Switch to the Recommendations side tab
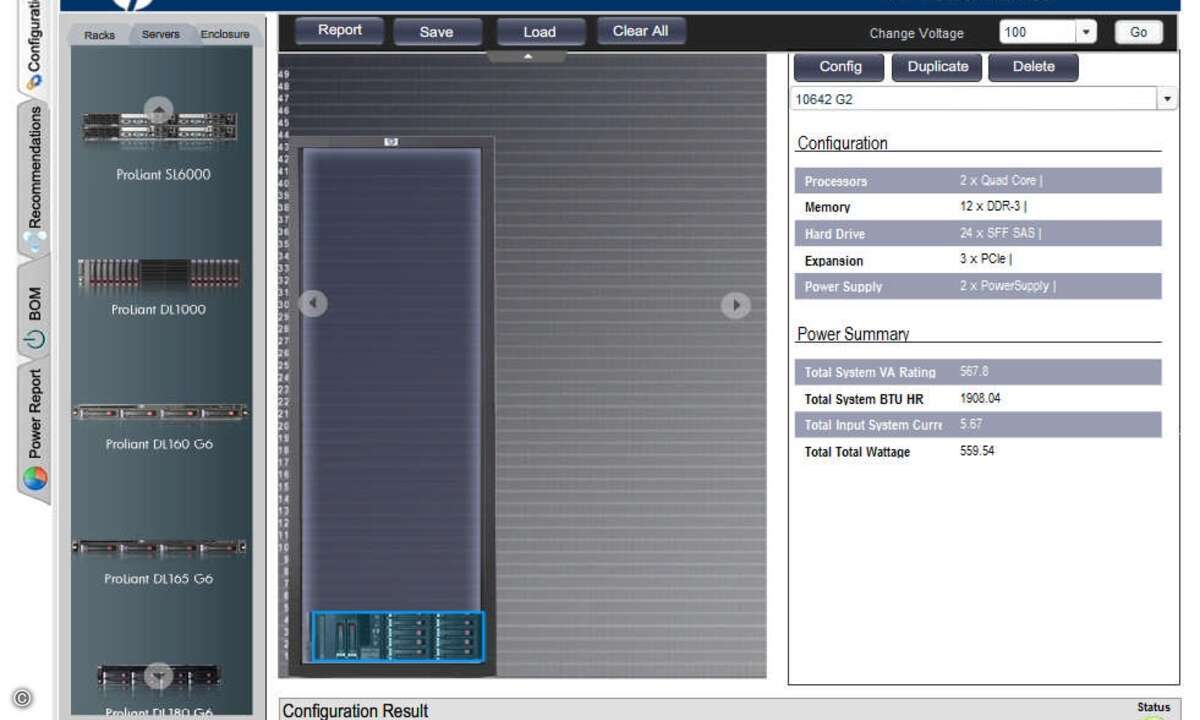The image size is (1200, 720). point(33,176)
